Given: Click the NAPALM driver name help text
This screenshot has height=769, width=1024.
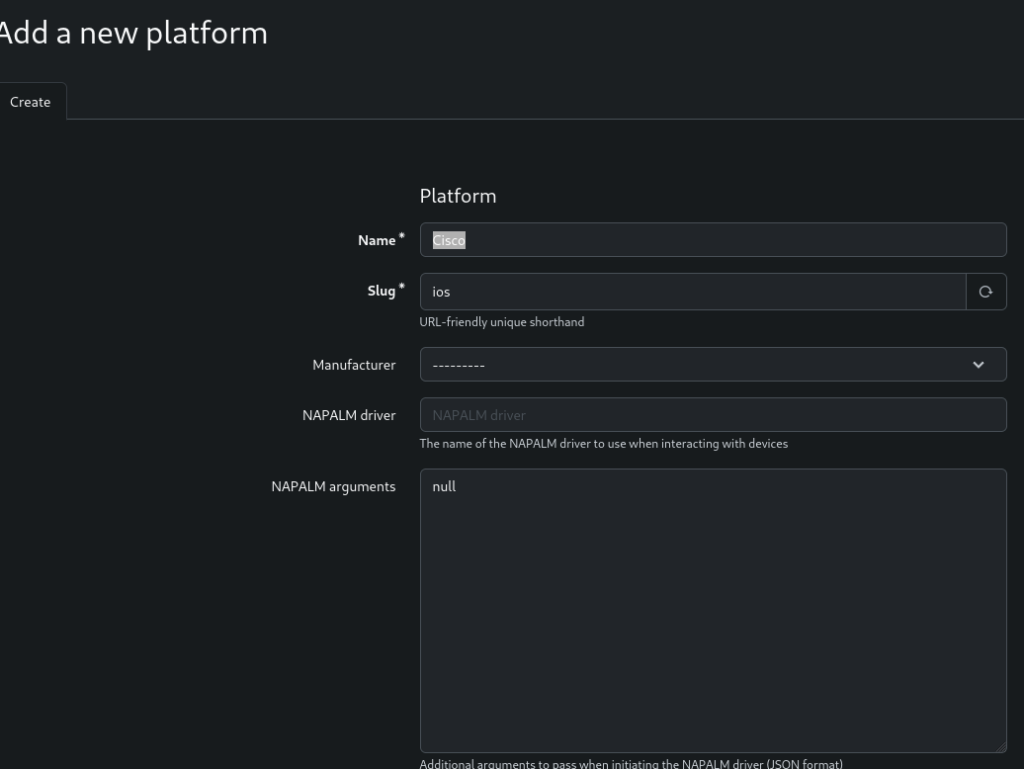Looking at the screenshot, I should click(603, 444).
